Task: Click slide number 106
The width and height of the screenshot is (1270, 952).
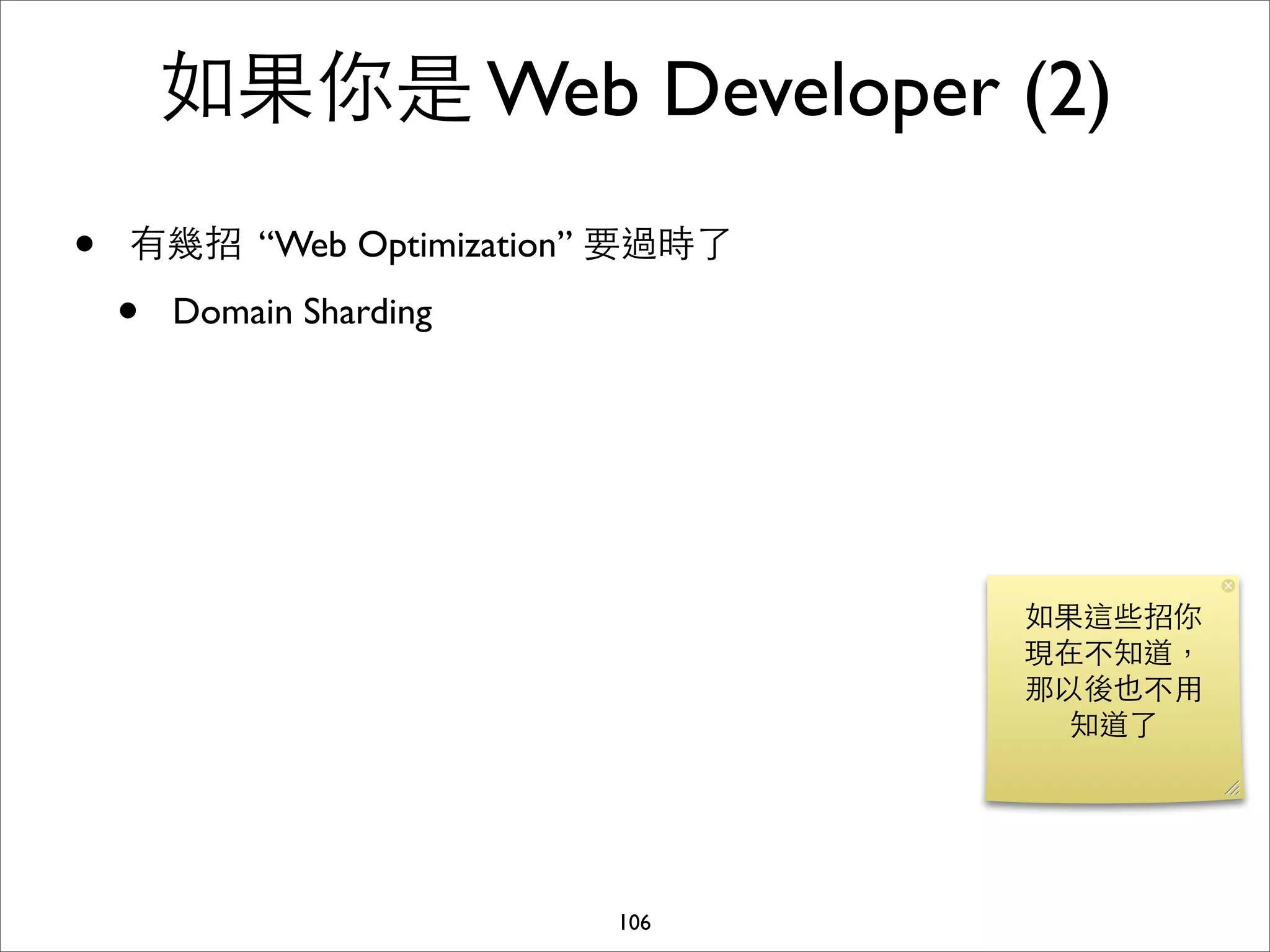Action: coord(635,922)
